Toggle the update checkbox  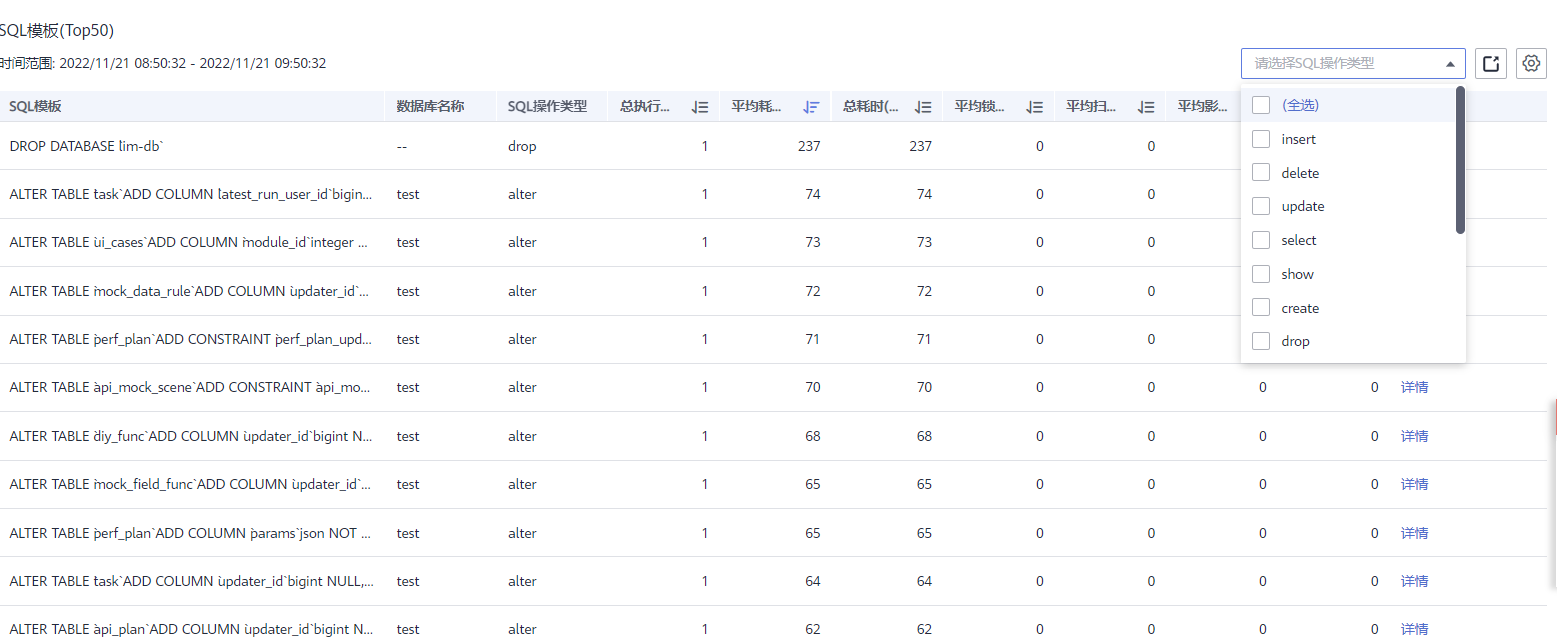(x=1261, y=206)
